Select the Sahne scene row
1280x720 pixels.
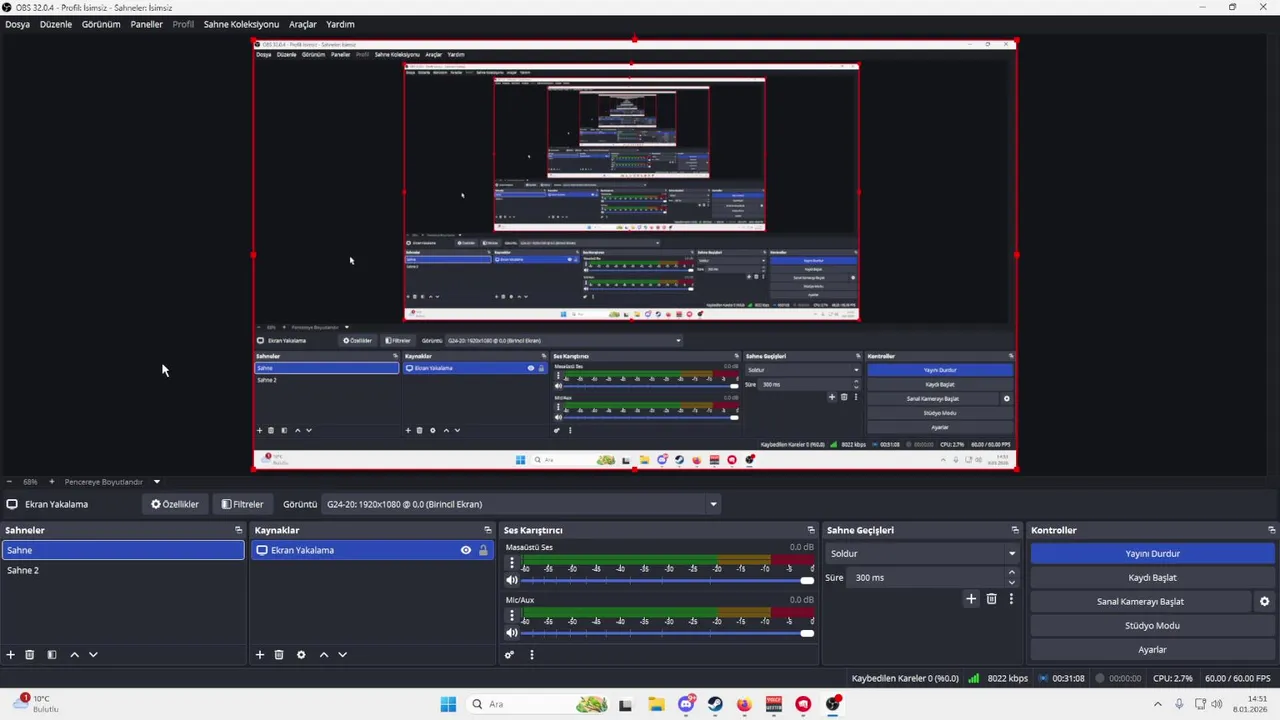123,550
